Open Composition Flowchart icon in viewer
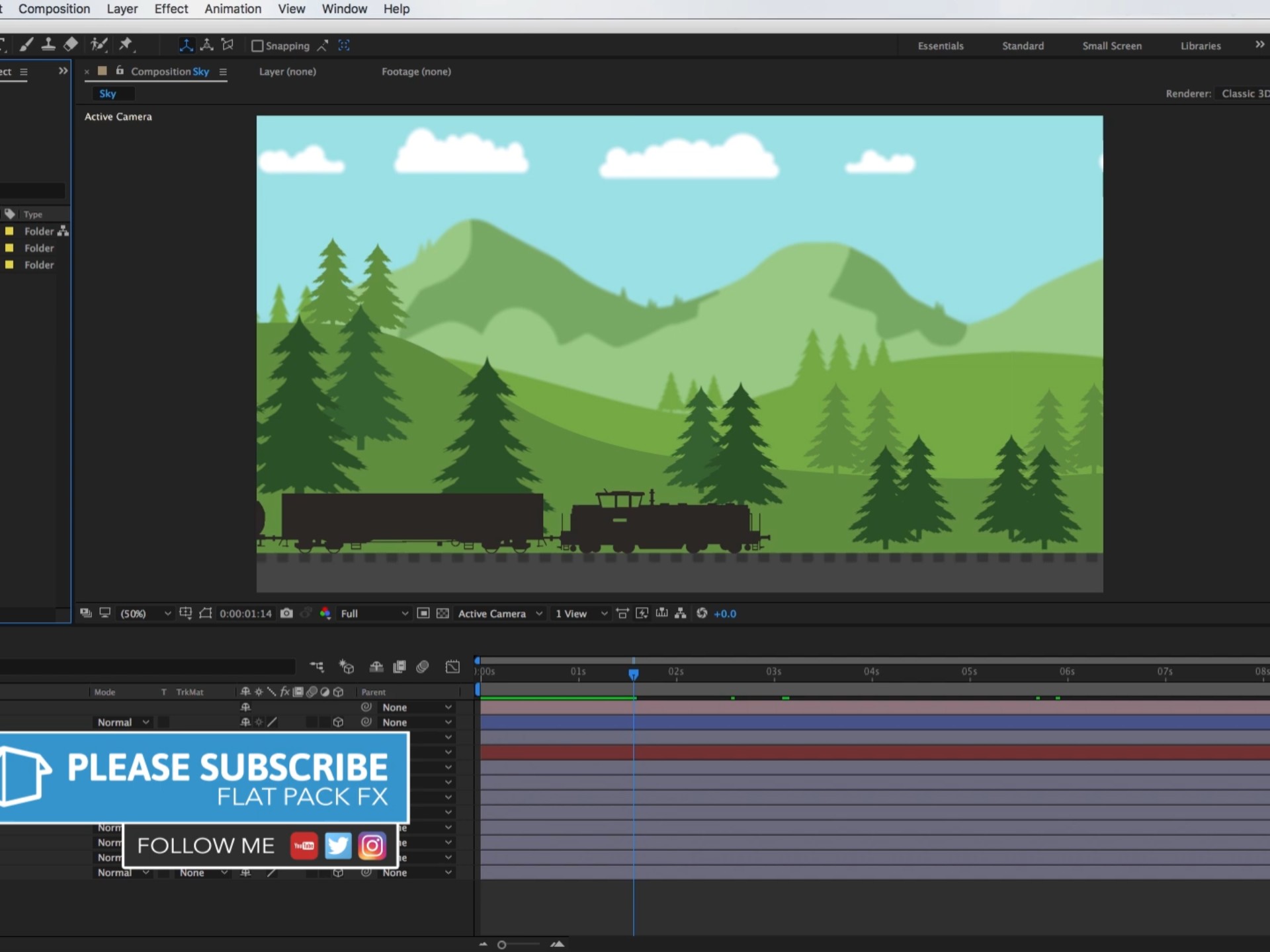The image size is (1270, 952). 681,613
